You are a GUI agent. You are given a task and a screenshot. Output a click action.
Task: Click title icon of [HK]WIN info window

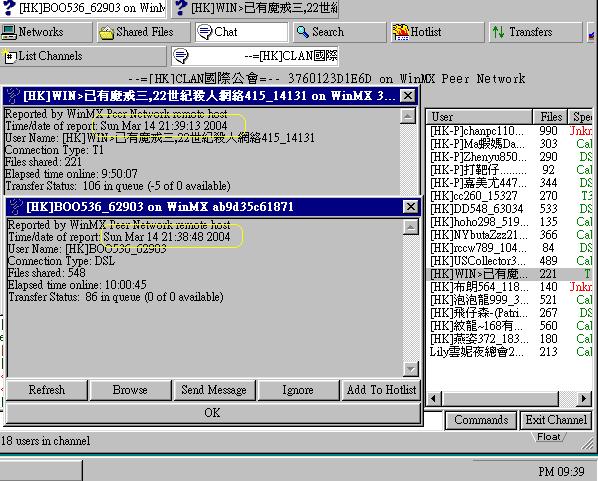coord(12,96)
